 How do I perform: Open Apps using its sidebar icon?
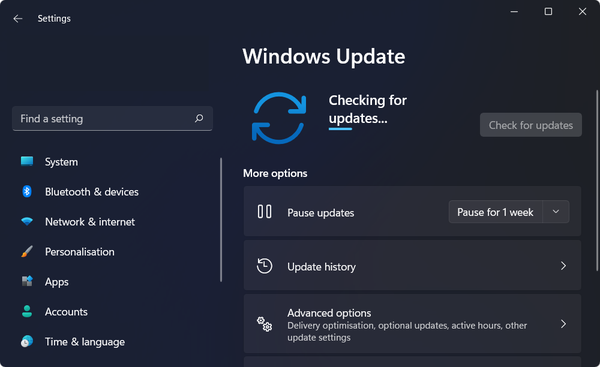(x=27, y=281)
